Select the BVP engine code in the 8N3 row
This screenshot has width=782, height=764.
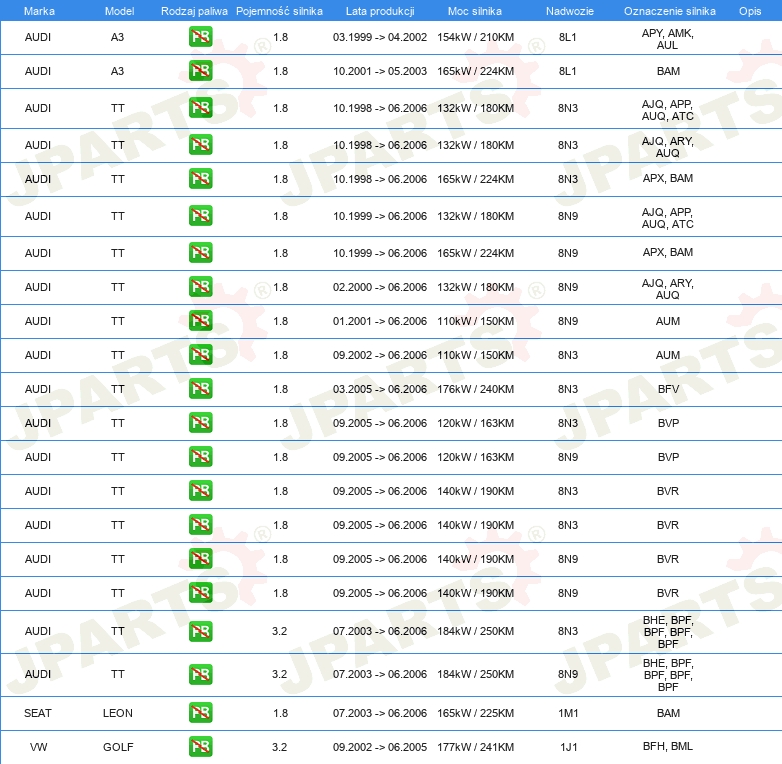[x=668, y=422]
